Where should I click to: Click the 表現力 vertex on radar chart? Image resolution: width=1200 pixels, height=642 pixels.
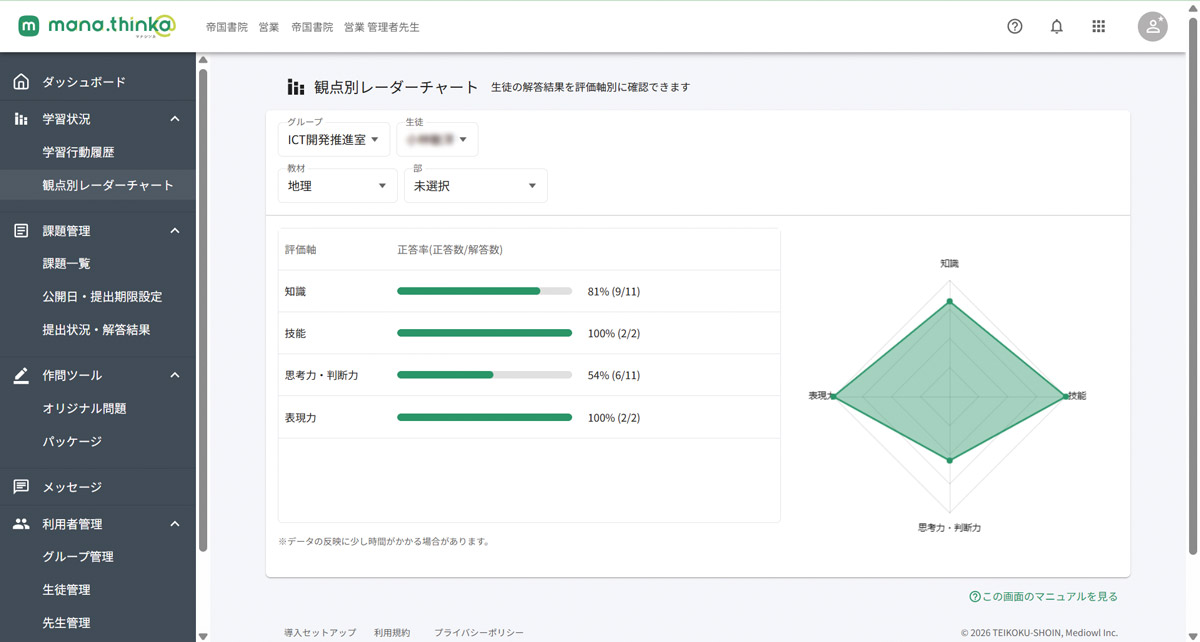point(834,397)
